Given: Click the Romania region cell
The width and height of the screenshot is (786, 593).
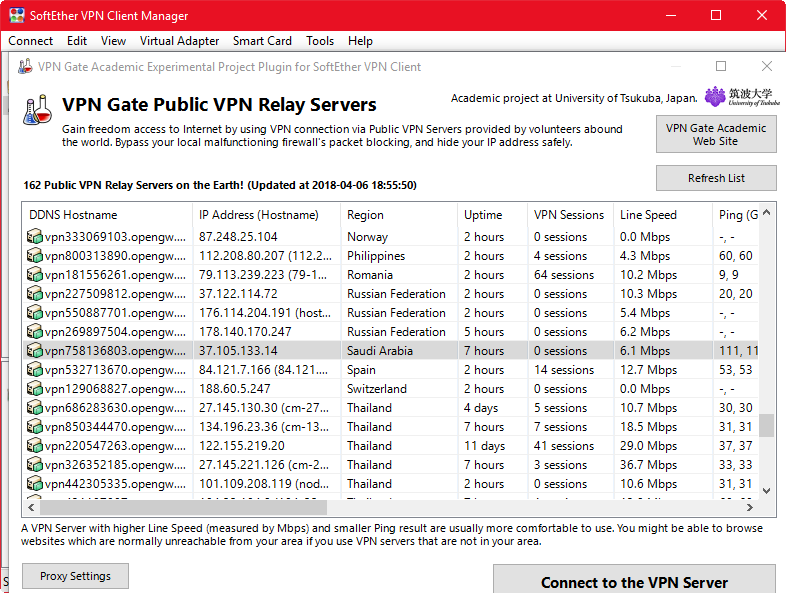Looking at the screenshot, I should pyautogui.click(x=370, y=275).
